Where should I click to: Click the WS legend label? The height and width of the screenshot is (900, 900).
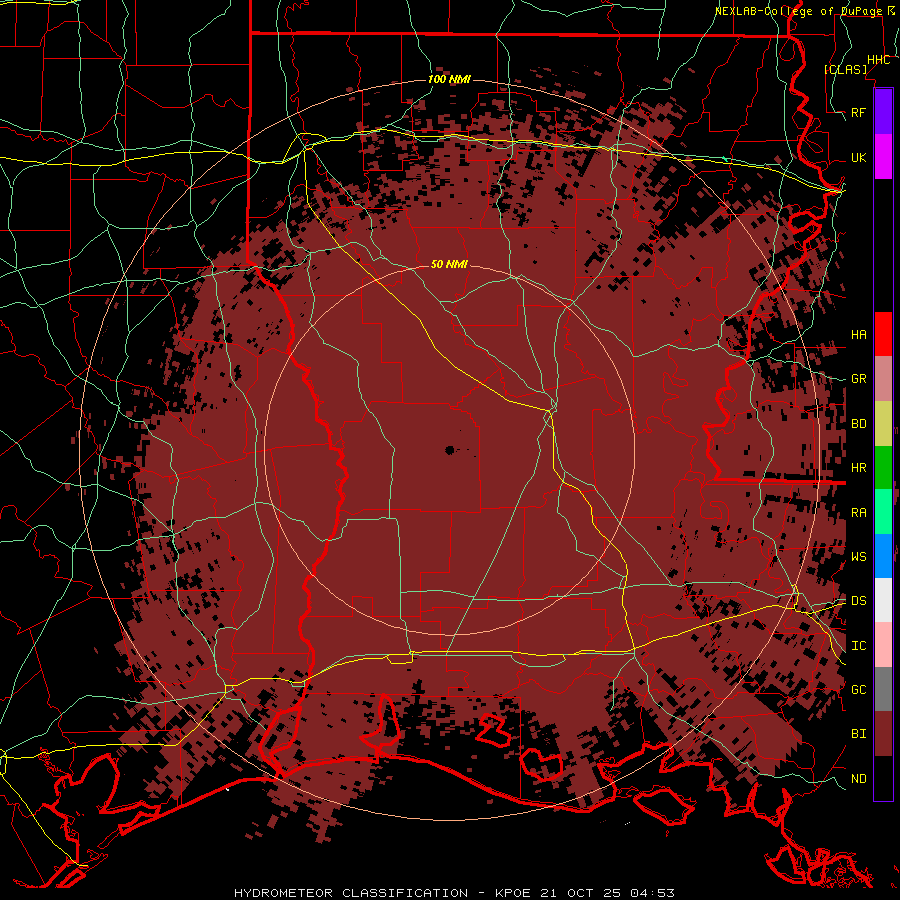[858, 556]
